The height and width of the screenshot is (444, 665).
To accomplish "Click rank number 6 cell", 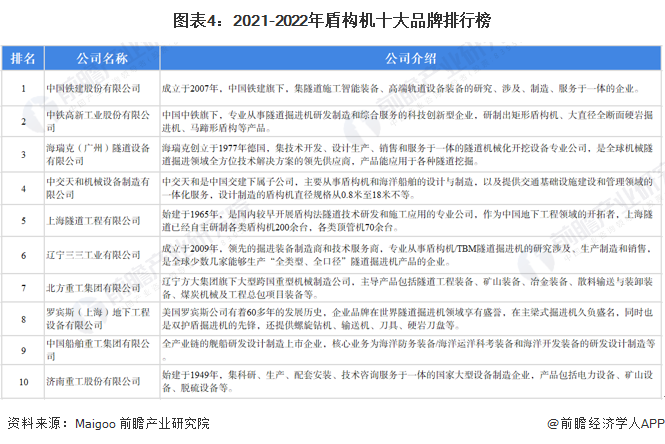I will 23,255.
